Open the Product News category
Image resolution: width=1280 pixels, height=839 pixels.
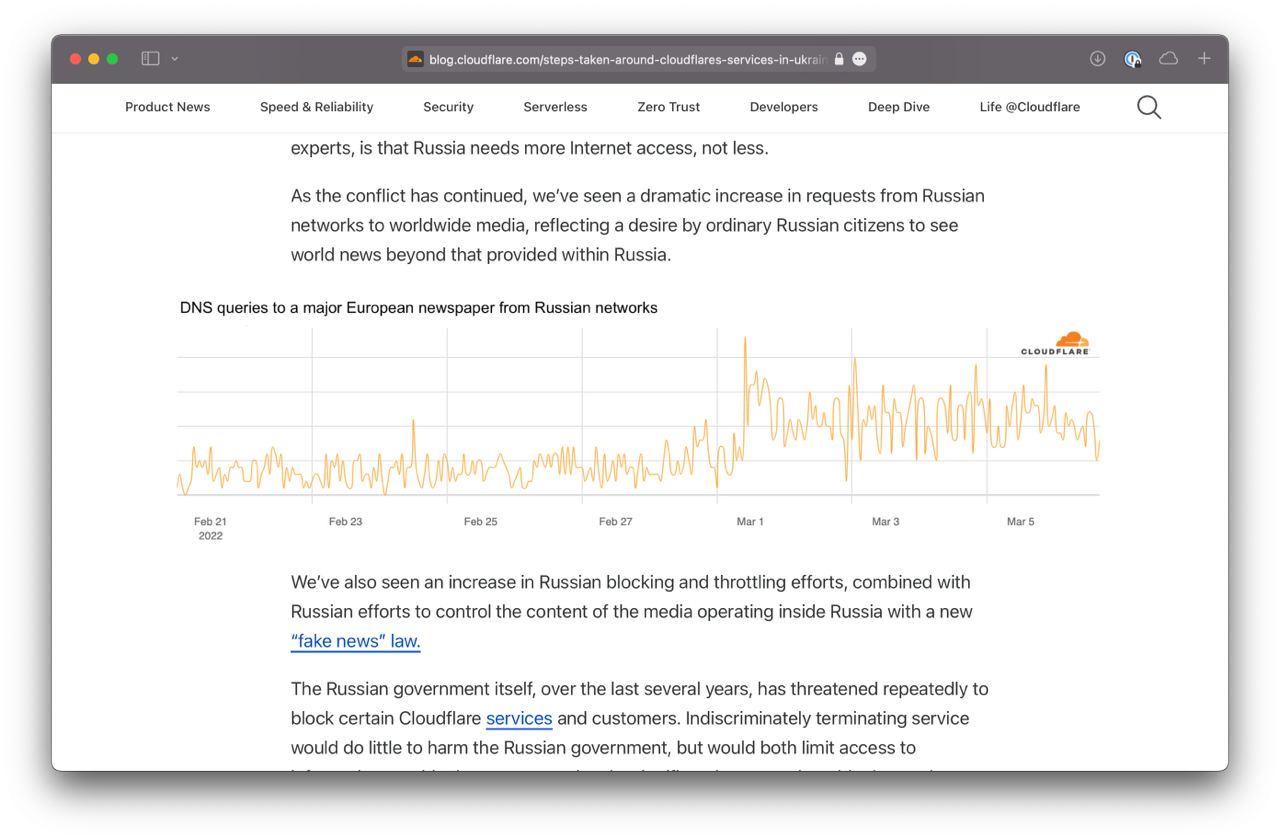168,107
